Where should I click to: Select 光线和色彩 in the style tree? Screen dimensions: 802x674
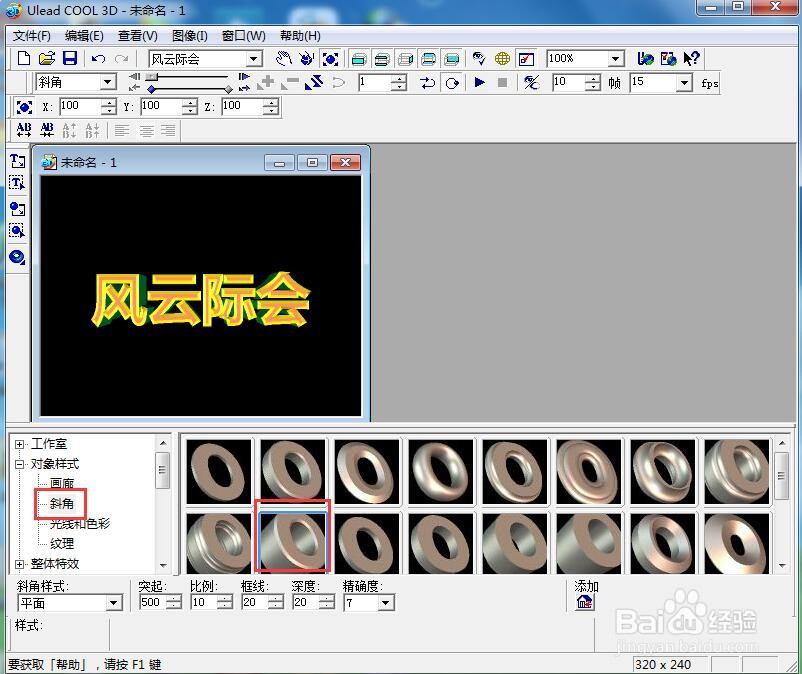[80, 524]
